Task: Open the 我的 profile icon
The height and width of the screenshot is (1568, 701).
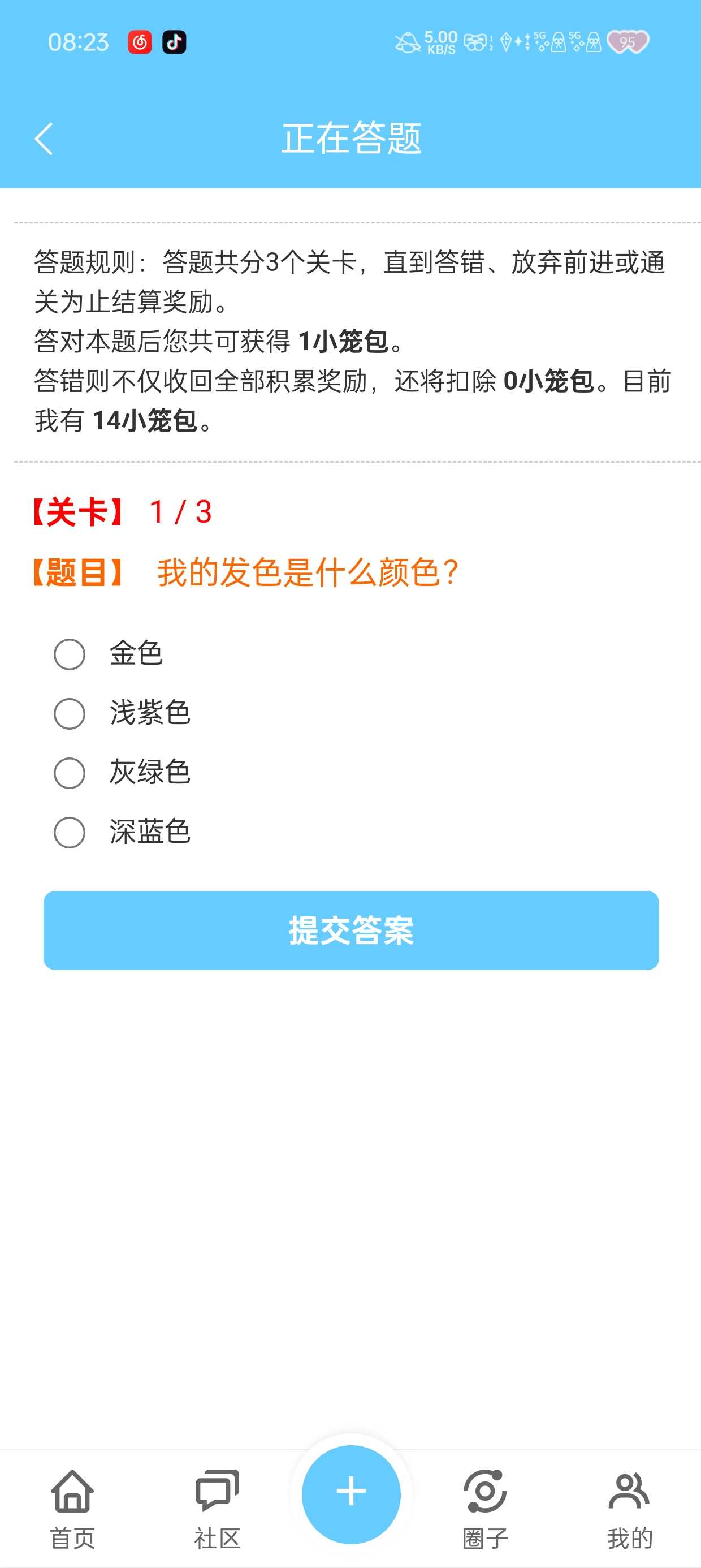Action: click(630, 1491)
